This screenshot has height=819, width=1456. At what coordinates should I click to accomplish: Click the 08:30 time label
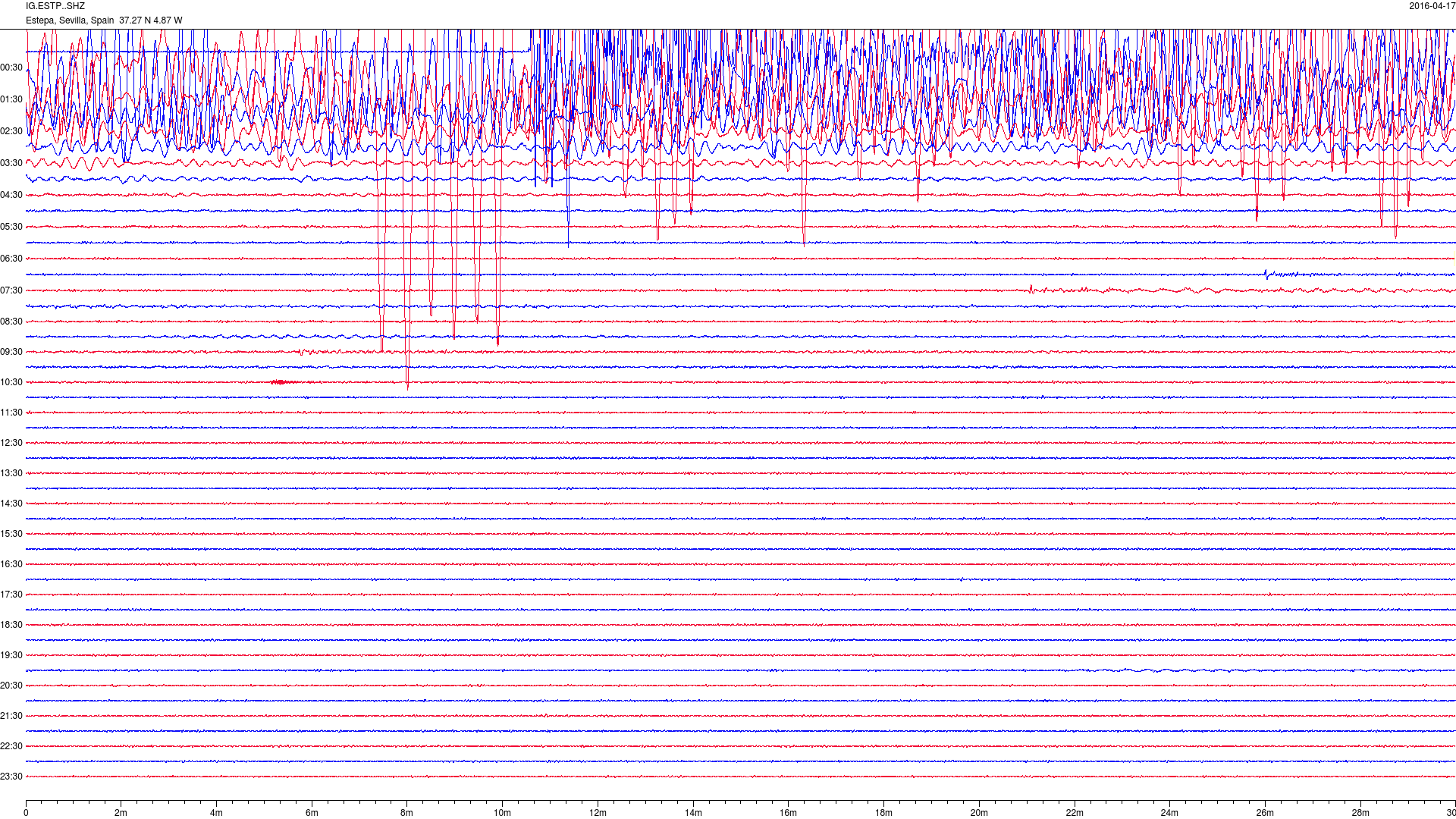click(x=11, y=322)
